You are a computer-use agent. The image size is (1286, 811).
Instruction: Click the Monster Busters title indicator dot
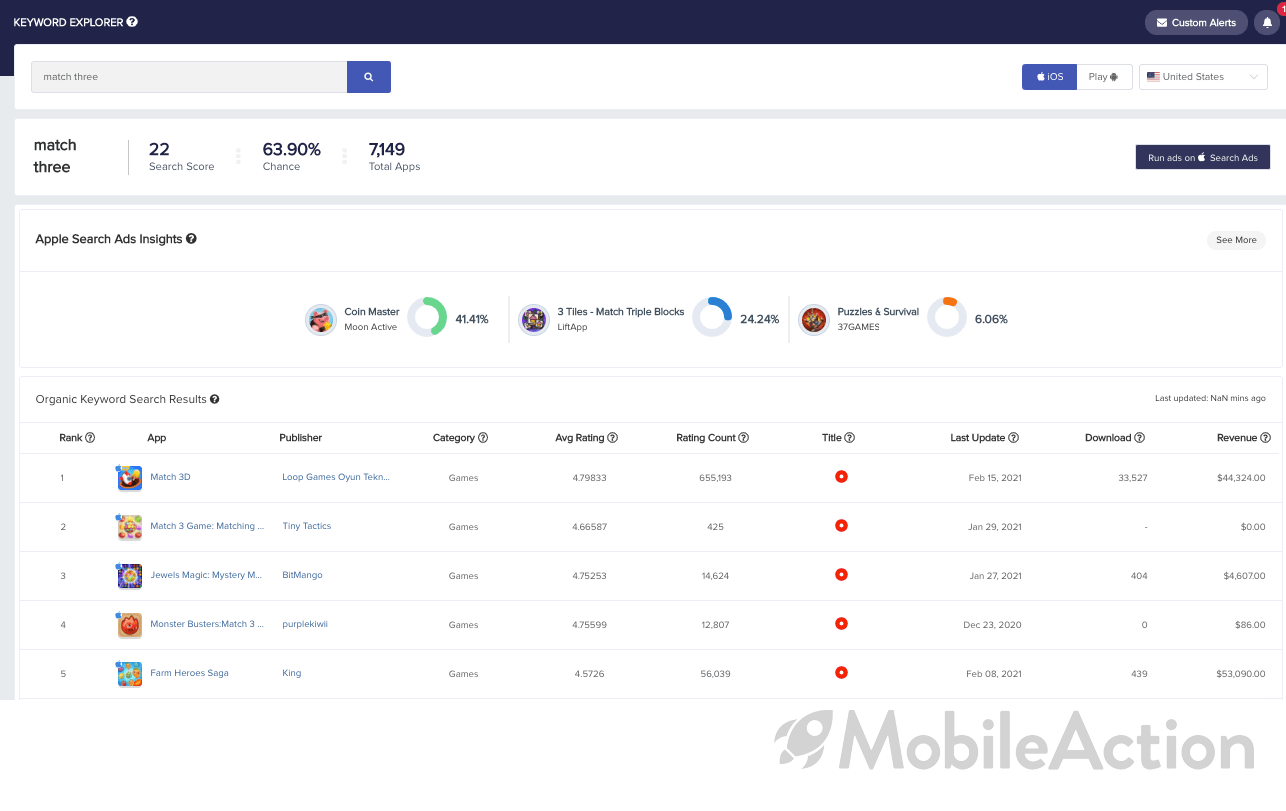point(841,623)
